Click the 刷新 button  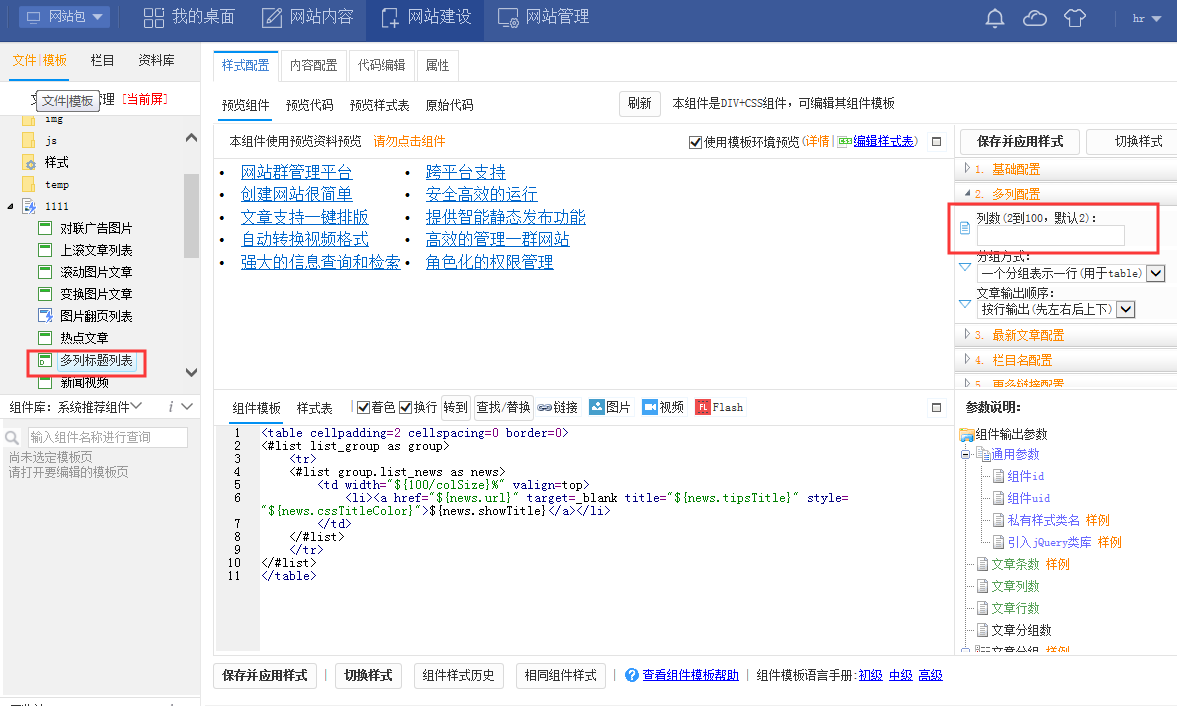click(640, 104)
